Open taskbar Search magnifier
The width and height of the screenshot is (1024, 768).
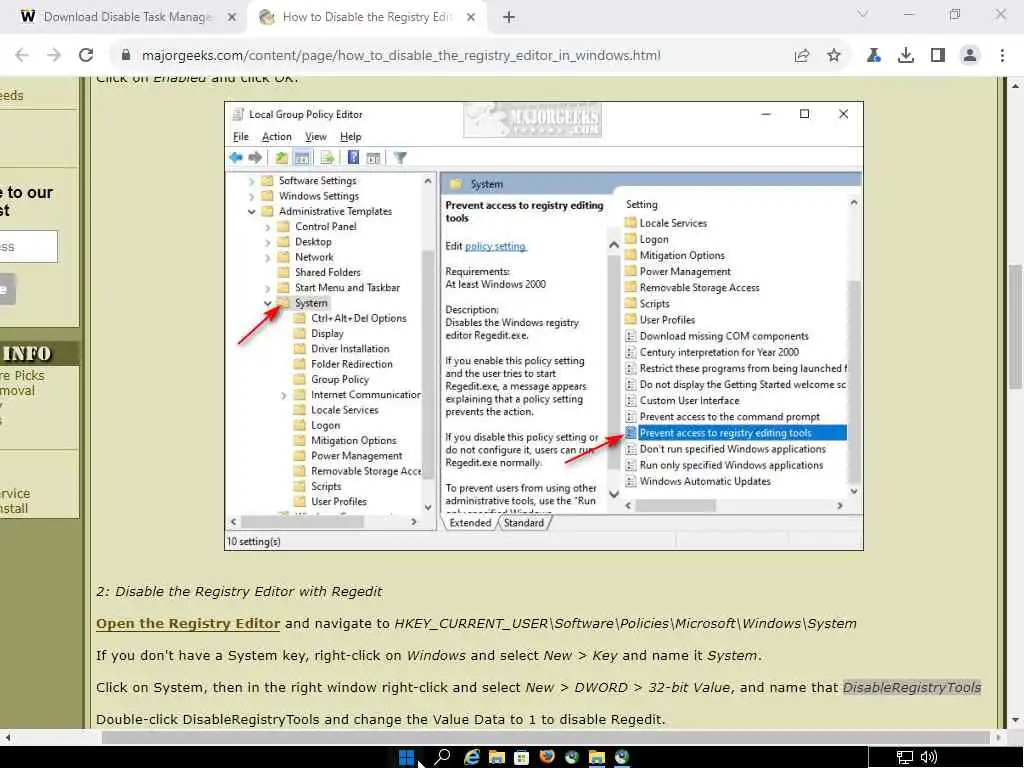click(442, 757)
